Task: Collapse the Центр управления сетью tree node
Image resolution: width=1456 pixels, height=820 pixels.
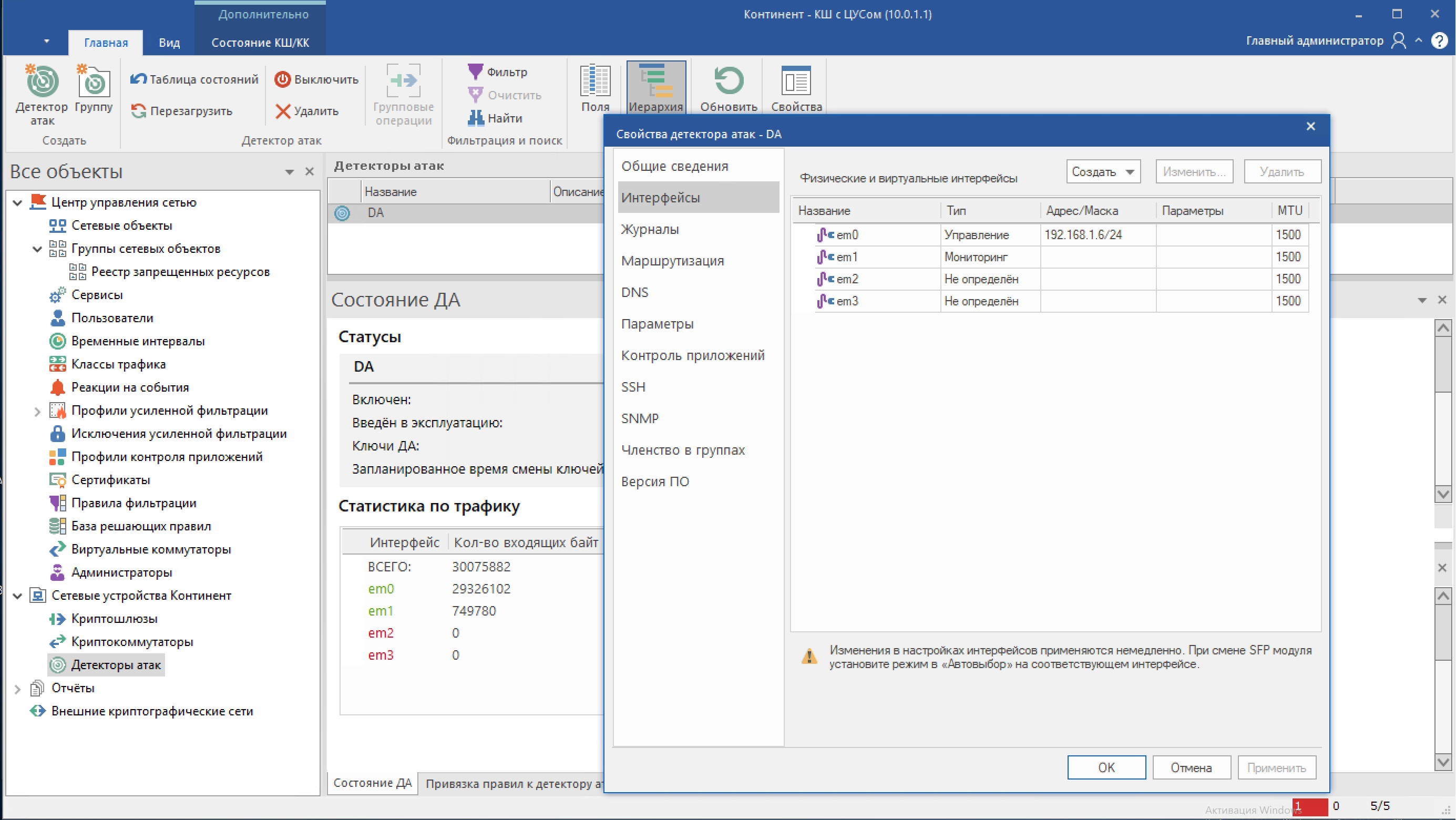Action: (x=17, y=202)
